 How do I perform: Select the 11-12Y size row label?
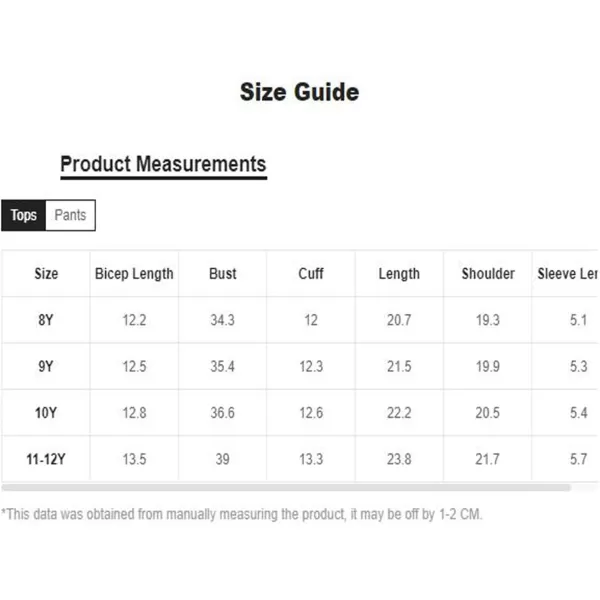46,459
